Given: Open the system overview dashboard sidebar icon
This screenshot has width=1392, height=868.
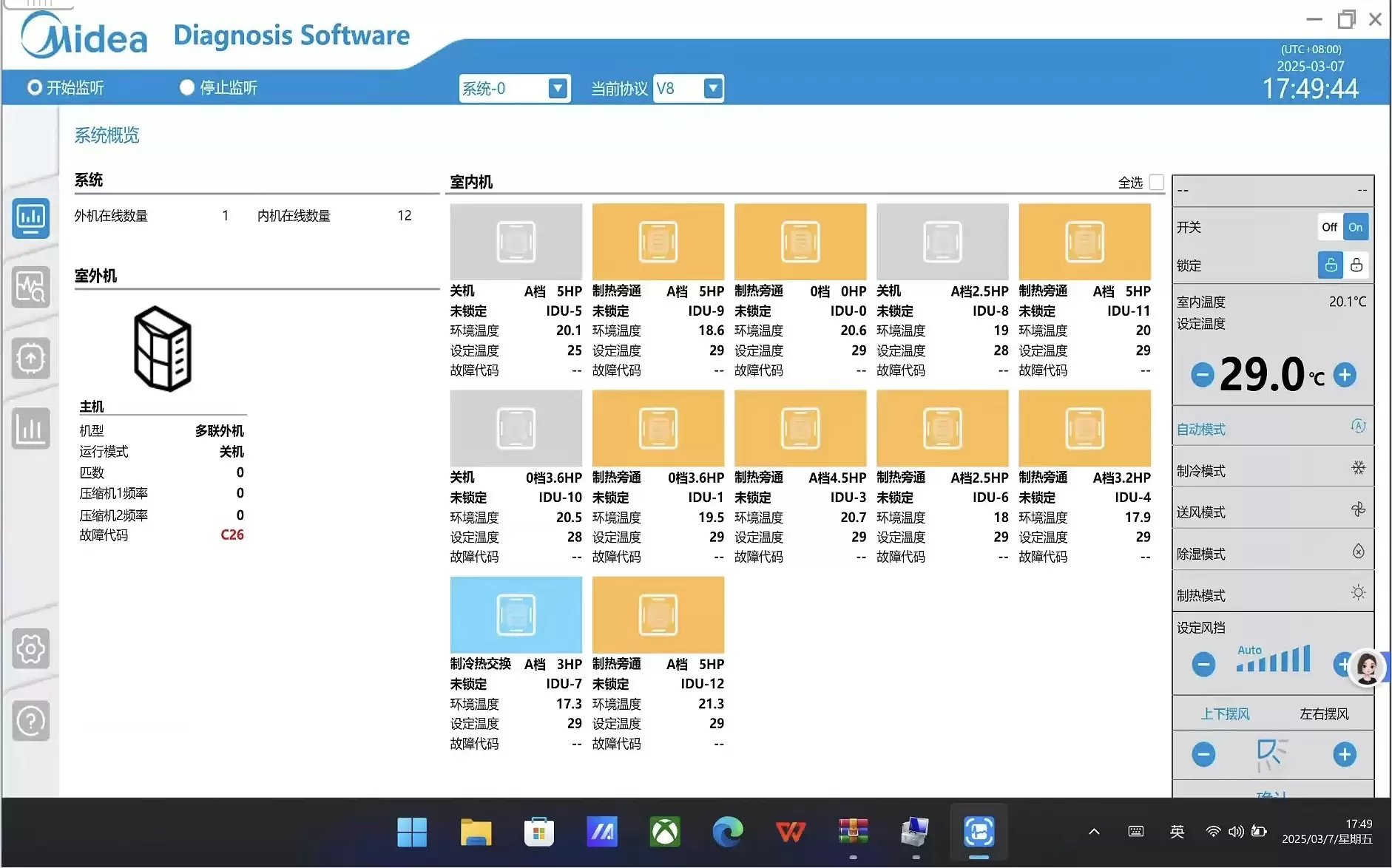Looking at the screenshot, I should 31,218.
